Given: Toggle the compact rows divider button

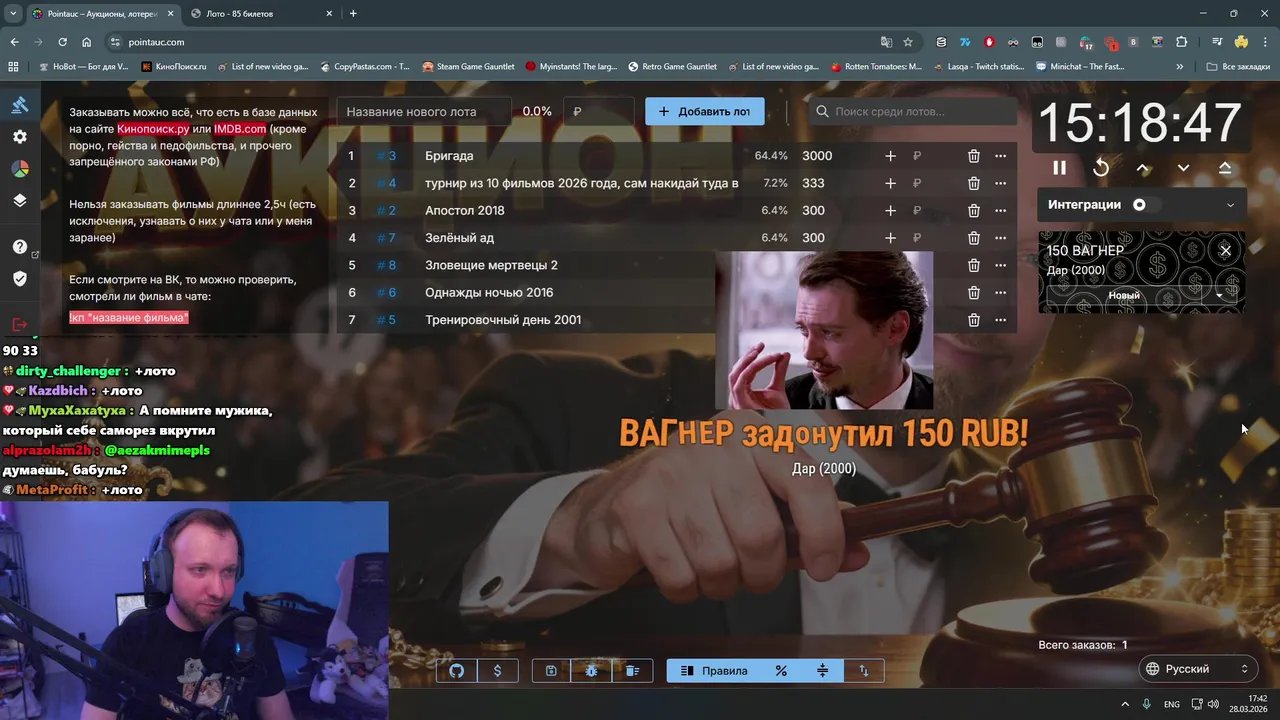Looking at the screenshot, I should coord(822,671).
